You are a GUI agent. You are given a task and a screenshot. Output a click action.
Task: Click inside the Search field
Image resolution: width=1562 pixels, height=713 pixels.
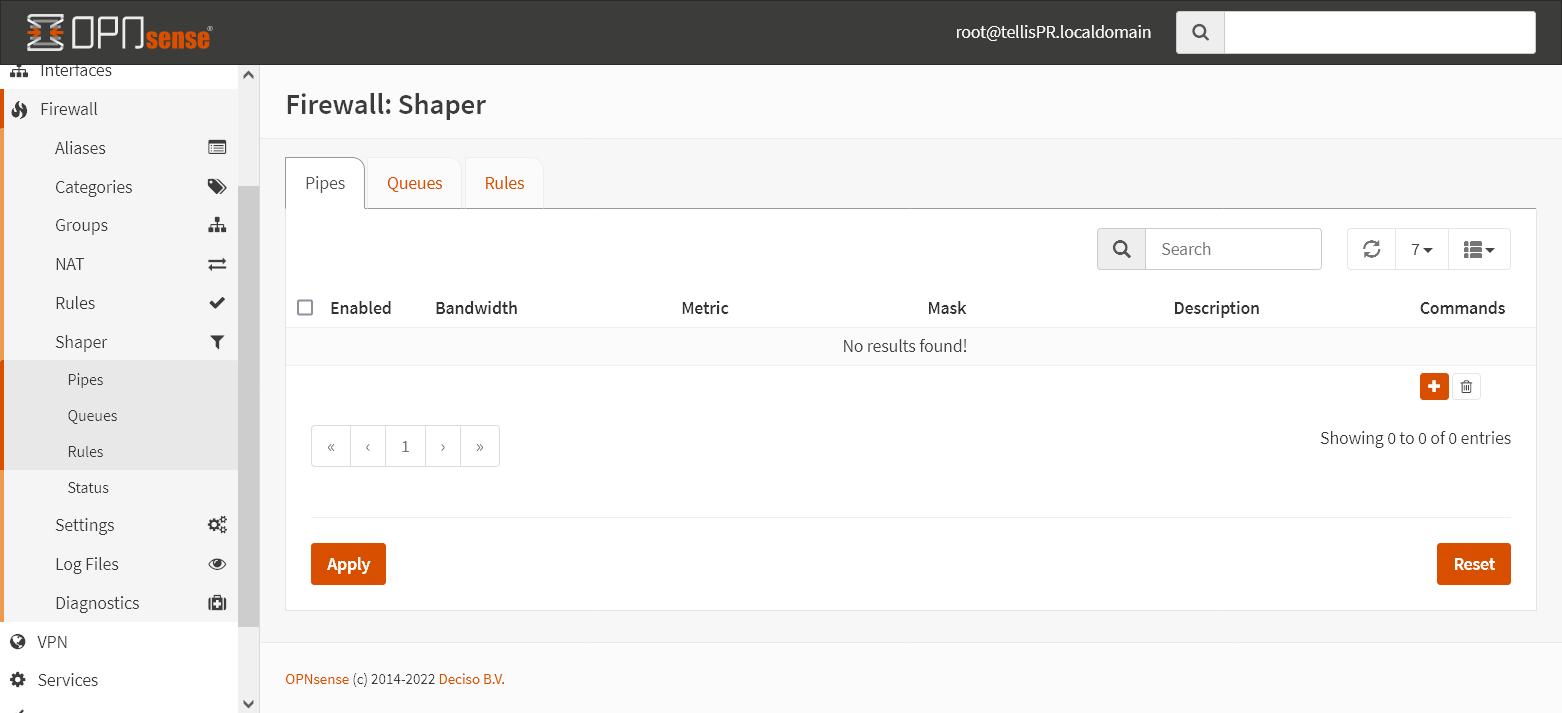point(1233,248)
